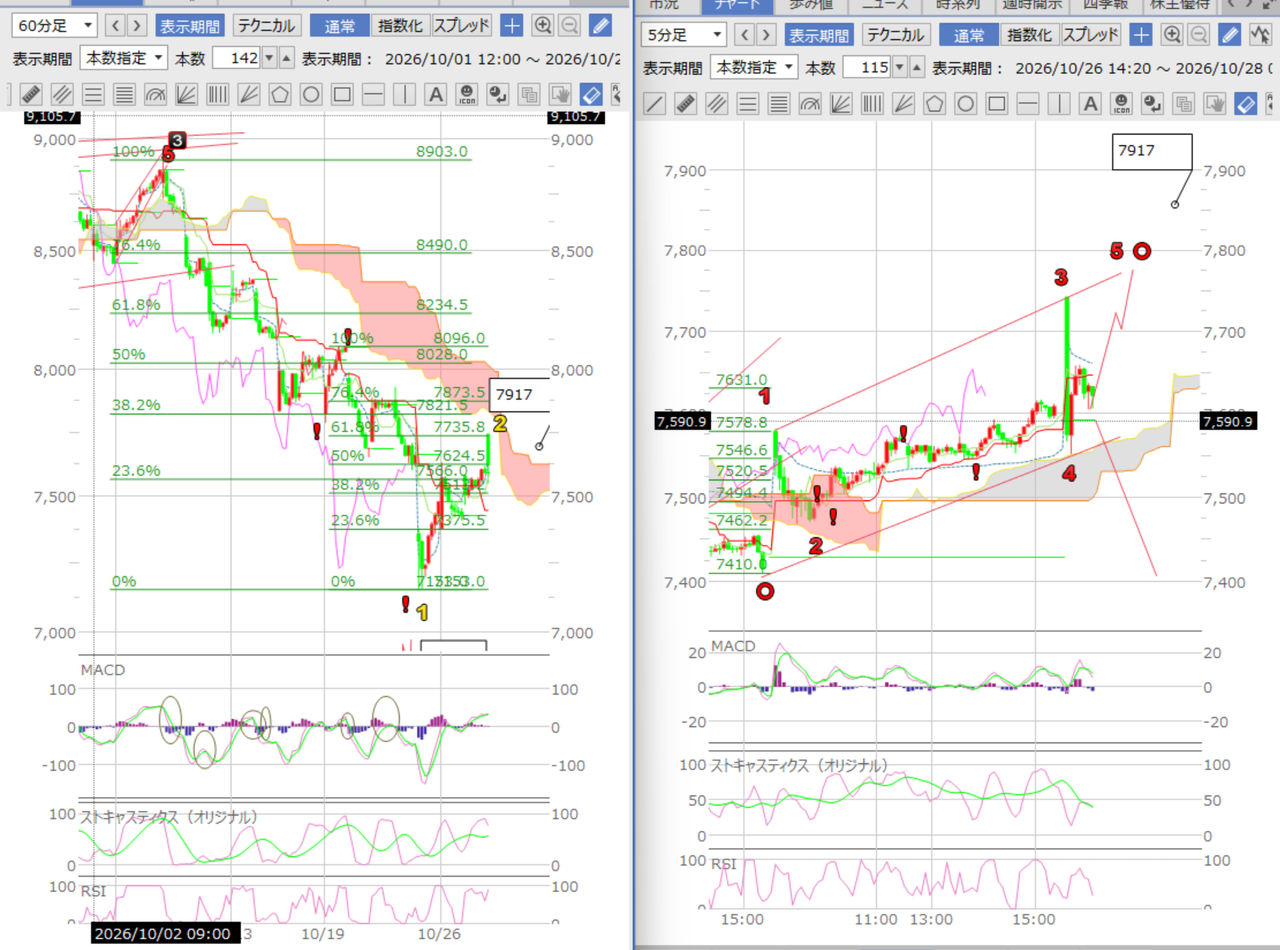This screenshot has width=1280, height=950.
Task: Toggle the crosshair cursor in left chart
Action: tap(511, 26)
